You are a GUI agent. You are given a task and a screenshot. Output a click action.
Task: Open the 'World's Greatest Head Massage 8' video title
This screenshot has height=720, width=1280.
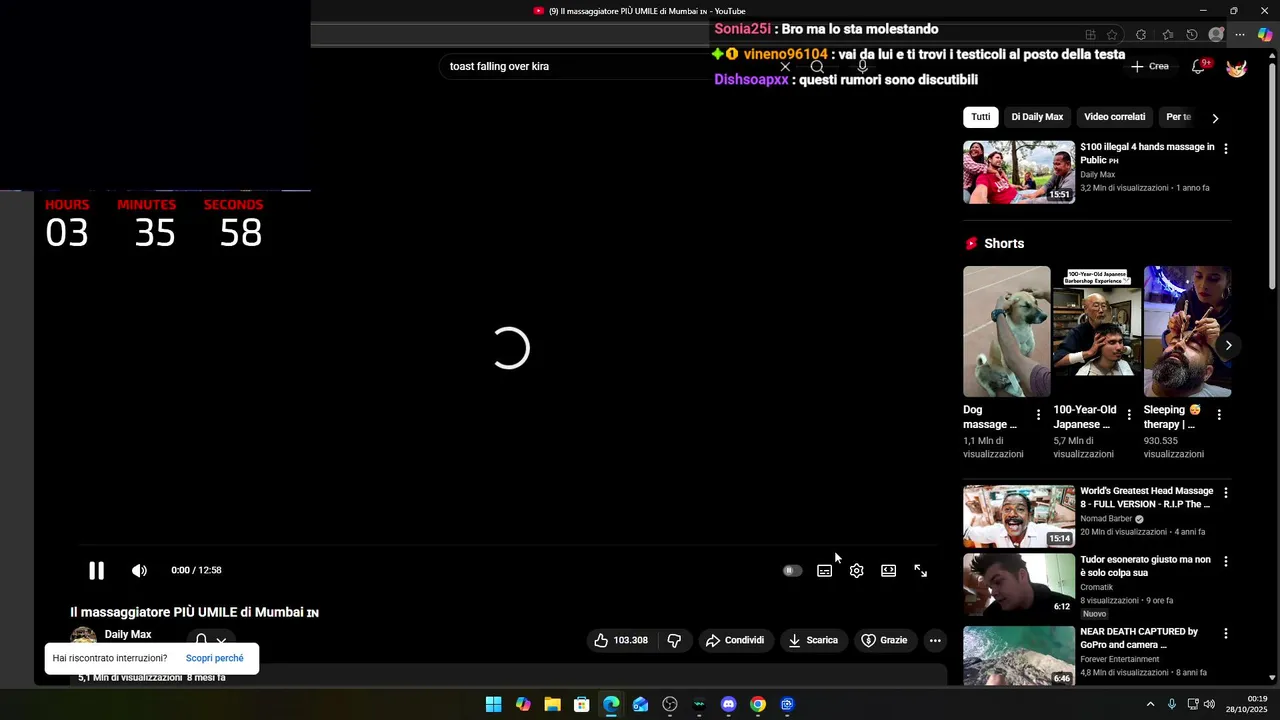1146,497
